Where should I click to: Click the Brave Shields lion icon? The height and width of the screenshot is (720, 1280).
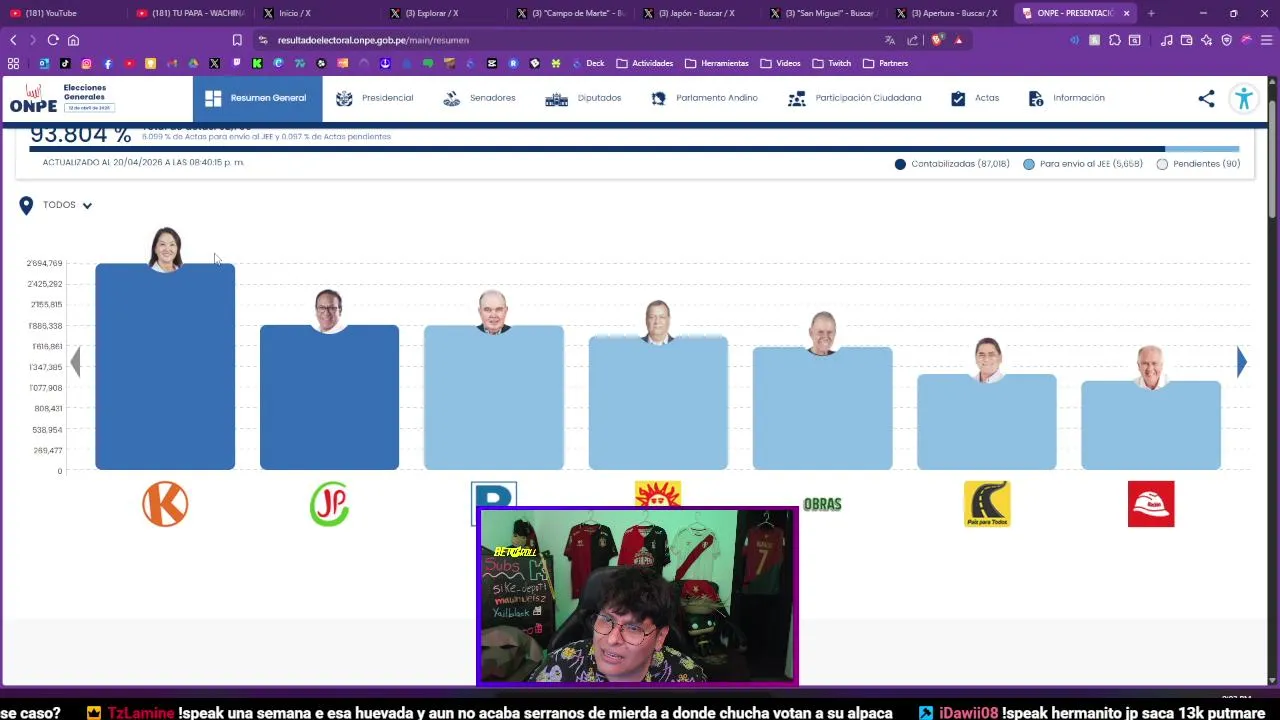[x=937, y=40]
